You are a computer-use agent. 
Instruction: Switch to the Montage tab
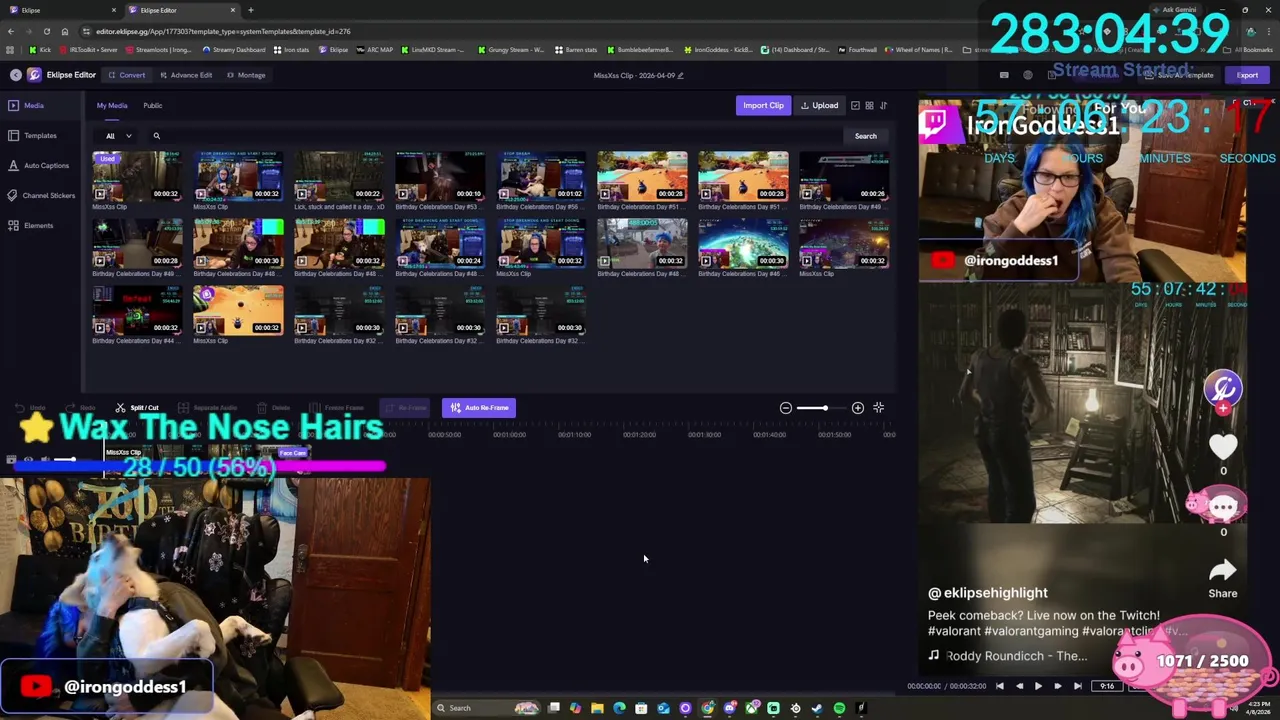(x=246, y=75)
